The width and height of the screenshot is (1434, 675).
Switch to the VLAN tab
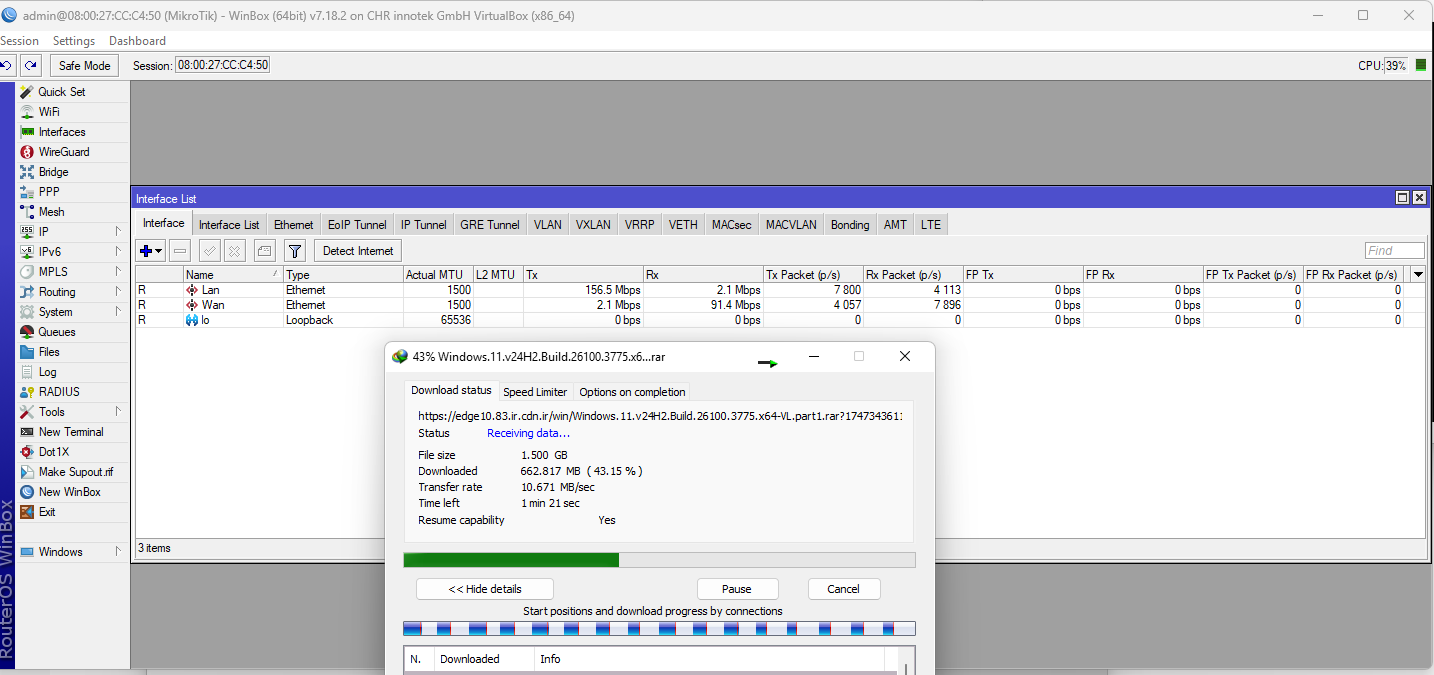click(547, 225)
